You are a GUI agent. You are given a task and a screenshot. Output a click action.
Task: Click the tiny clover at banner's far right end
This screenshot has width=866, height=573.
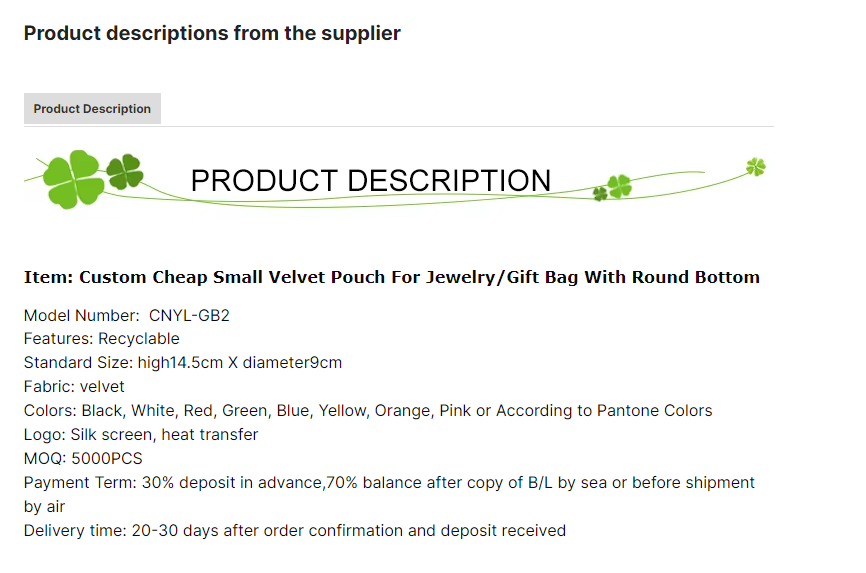pos(756,166)
